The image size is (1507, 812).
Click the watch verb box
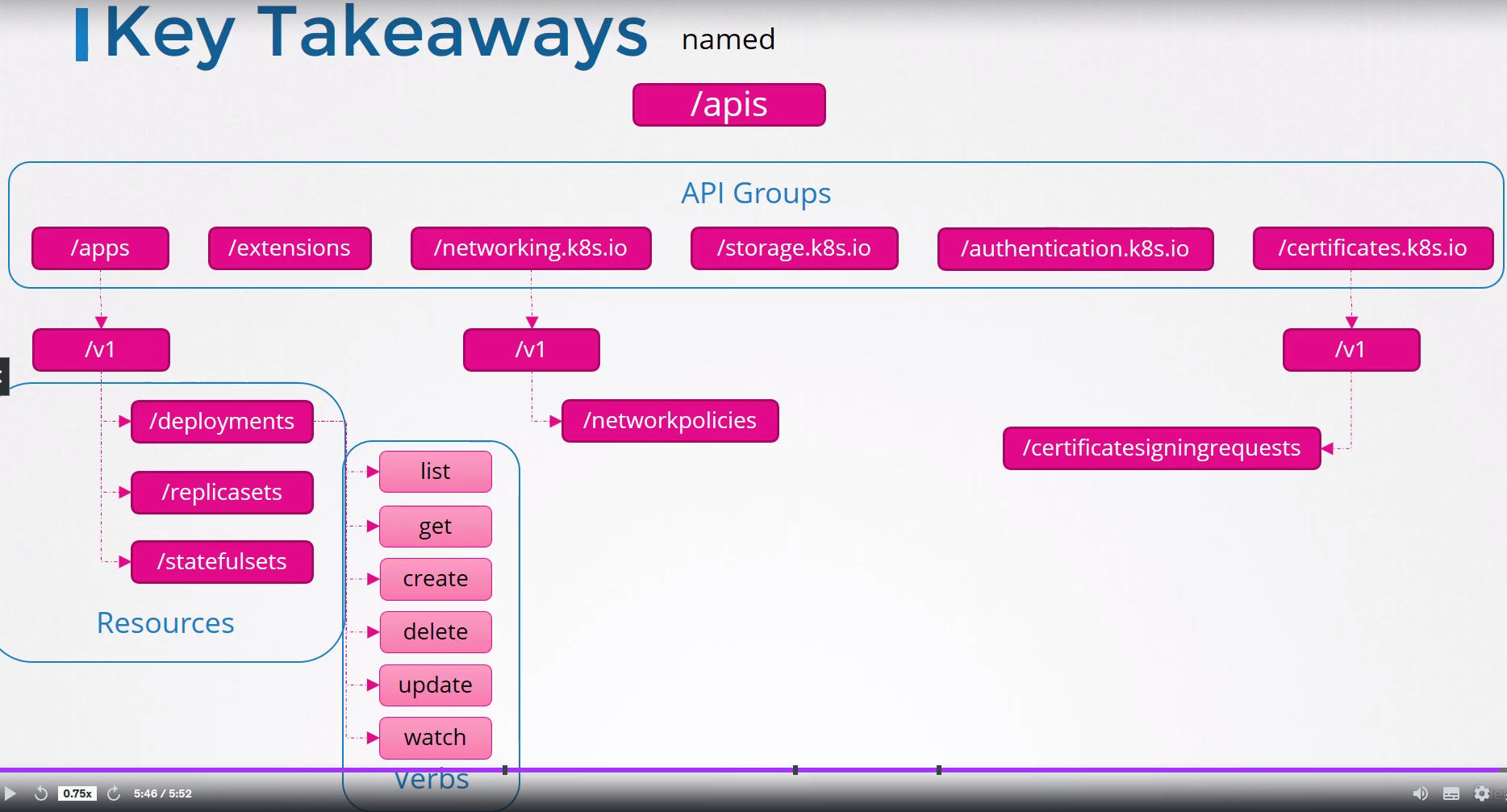click(435, 738)
